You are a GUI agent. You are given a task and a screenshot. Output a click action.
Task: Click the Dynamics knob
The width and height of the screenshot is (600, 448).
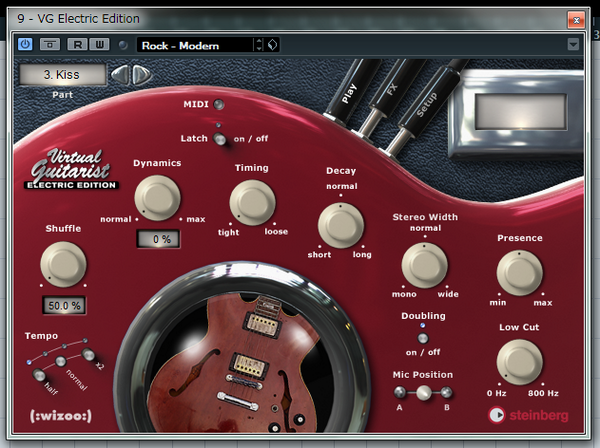(157, 198)
